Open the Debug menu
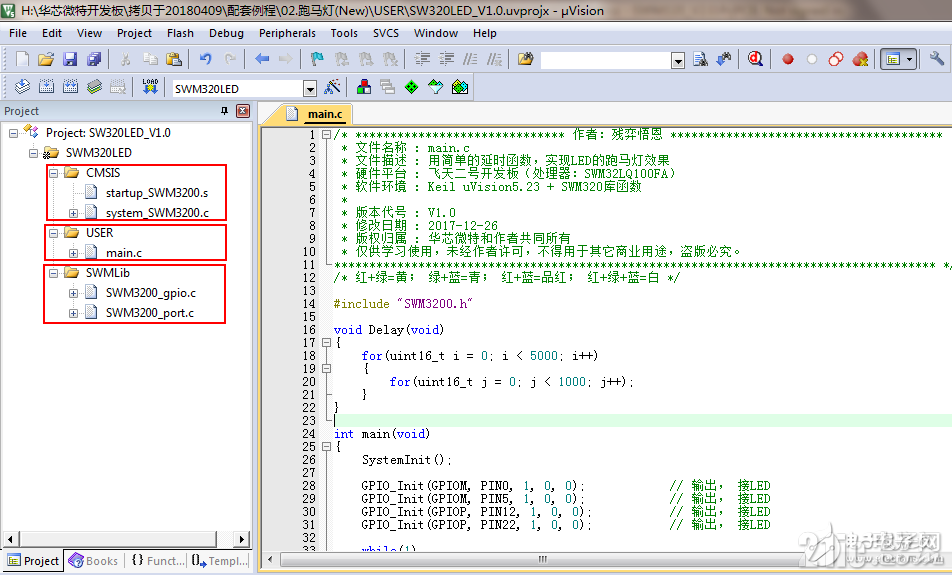This screenshot has width=952, height=575. [226, 33]
